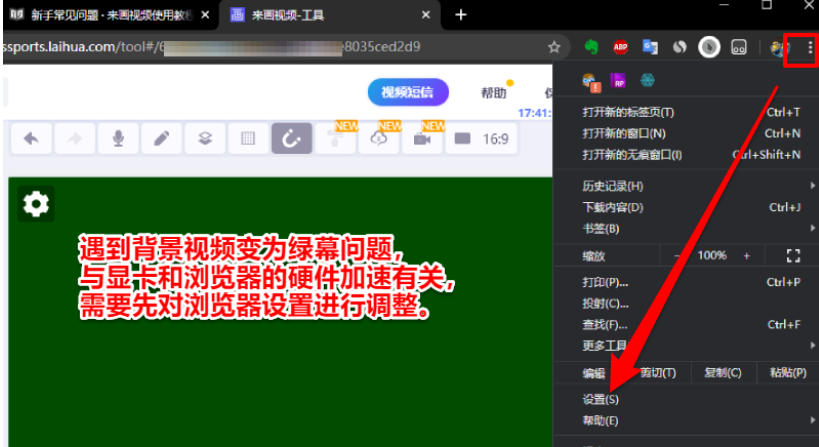The width and height of the screenshot is (819, 447).
Task: Enter fullscreen via zoom row icon
Action: pos(793,255)
